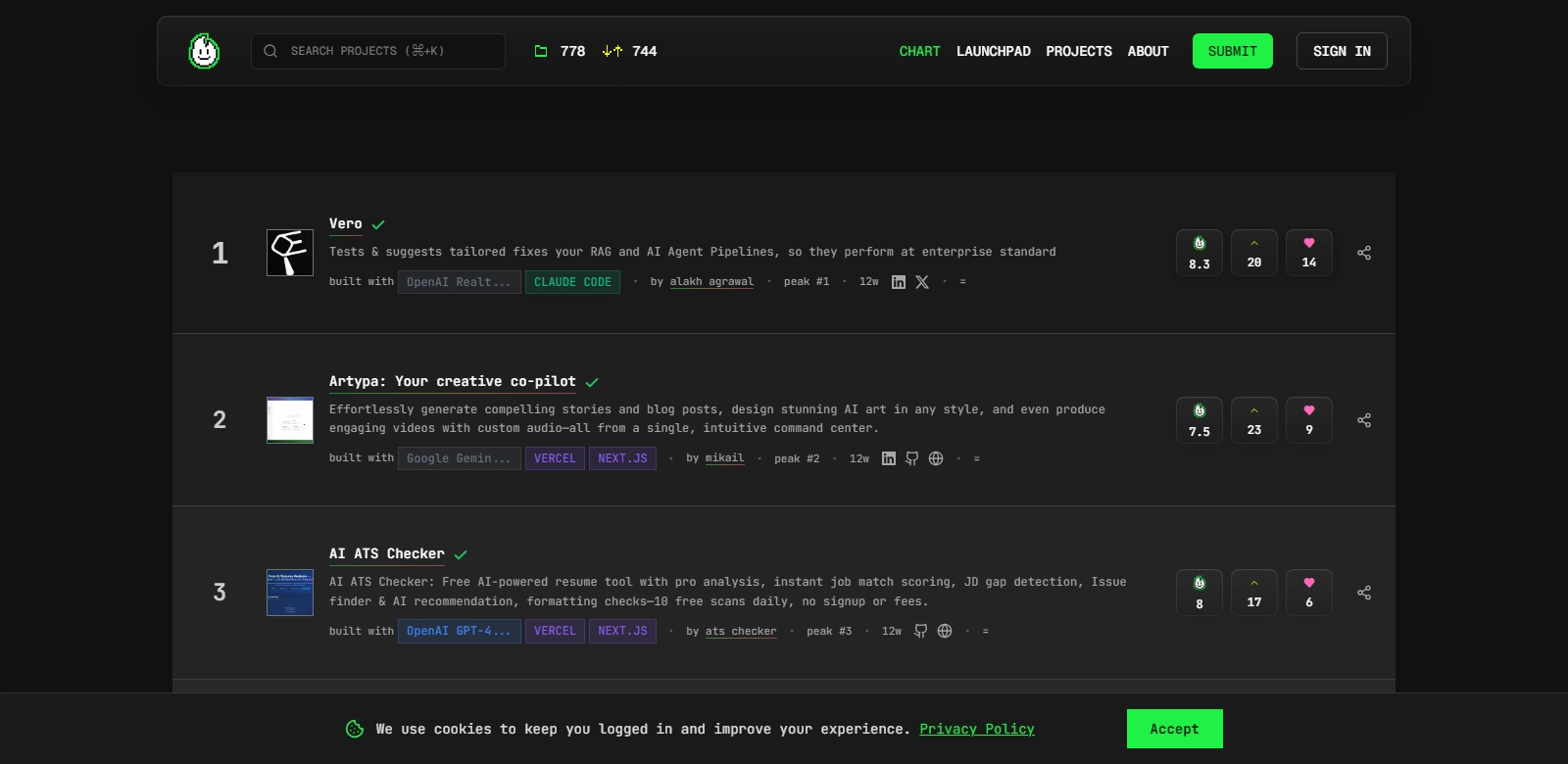Open Vero's X (Twitter) icon
This screenshot has height=764, width=1568.
tap(922, 282)
